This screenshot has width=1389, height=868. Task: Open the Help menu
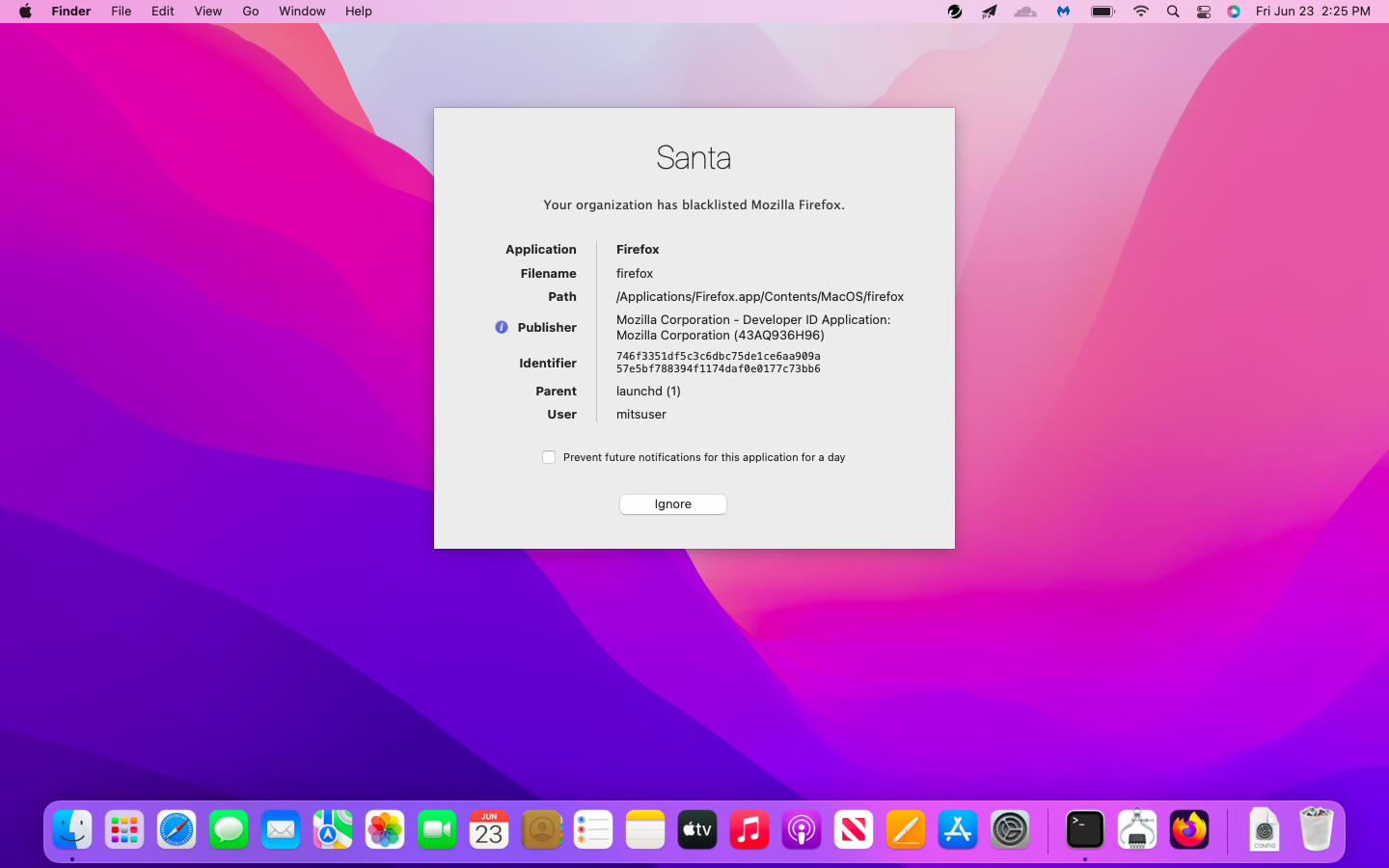[359, 12]
